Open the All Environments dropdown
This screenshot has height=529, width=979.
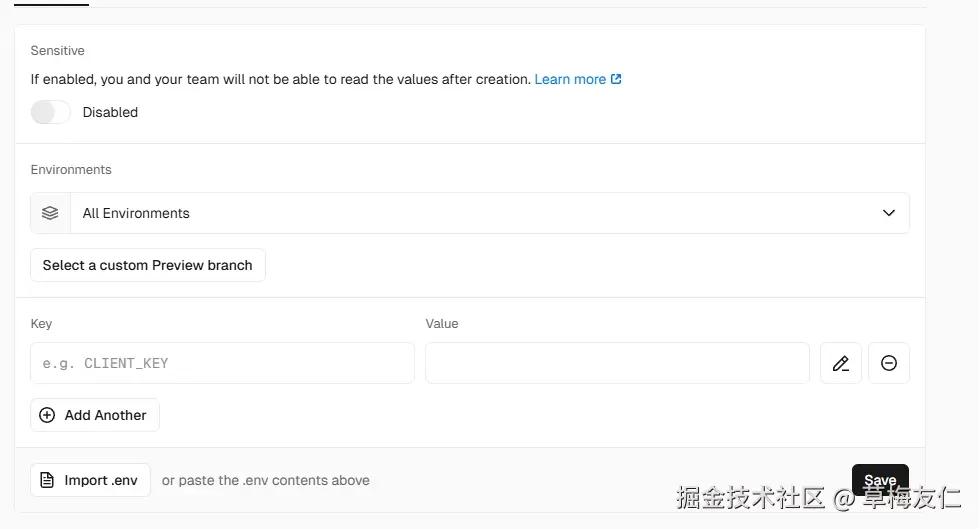(470, 213)
